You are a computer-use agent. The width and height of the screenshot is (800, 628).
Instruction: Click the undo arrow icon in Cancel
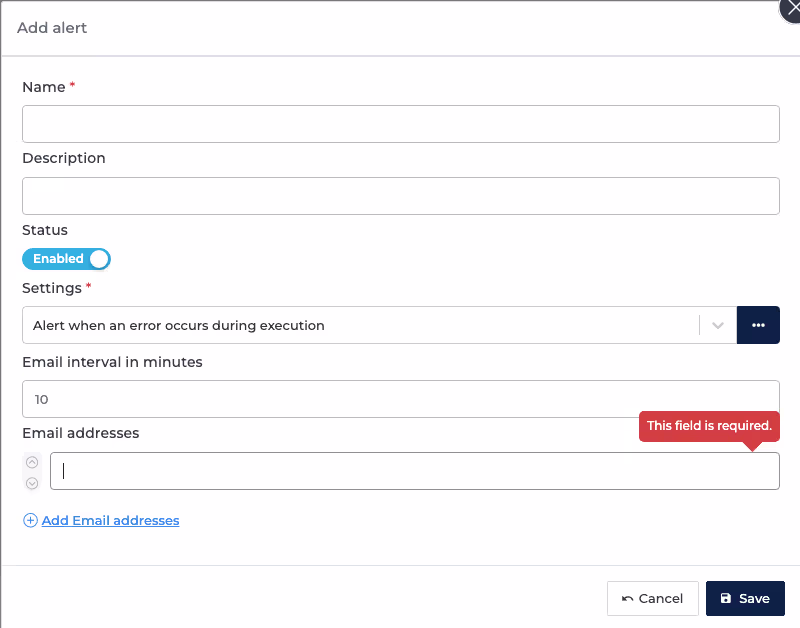coord(628,598)
